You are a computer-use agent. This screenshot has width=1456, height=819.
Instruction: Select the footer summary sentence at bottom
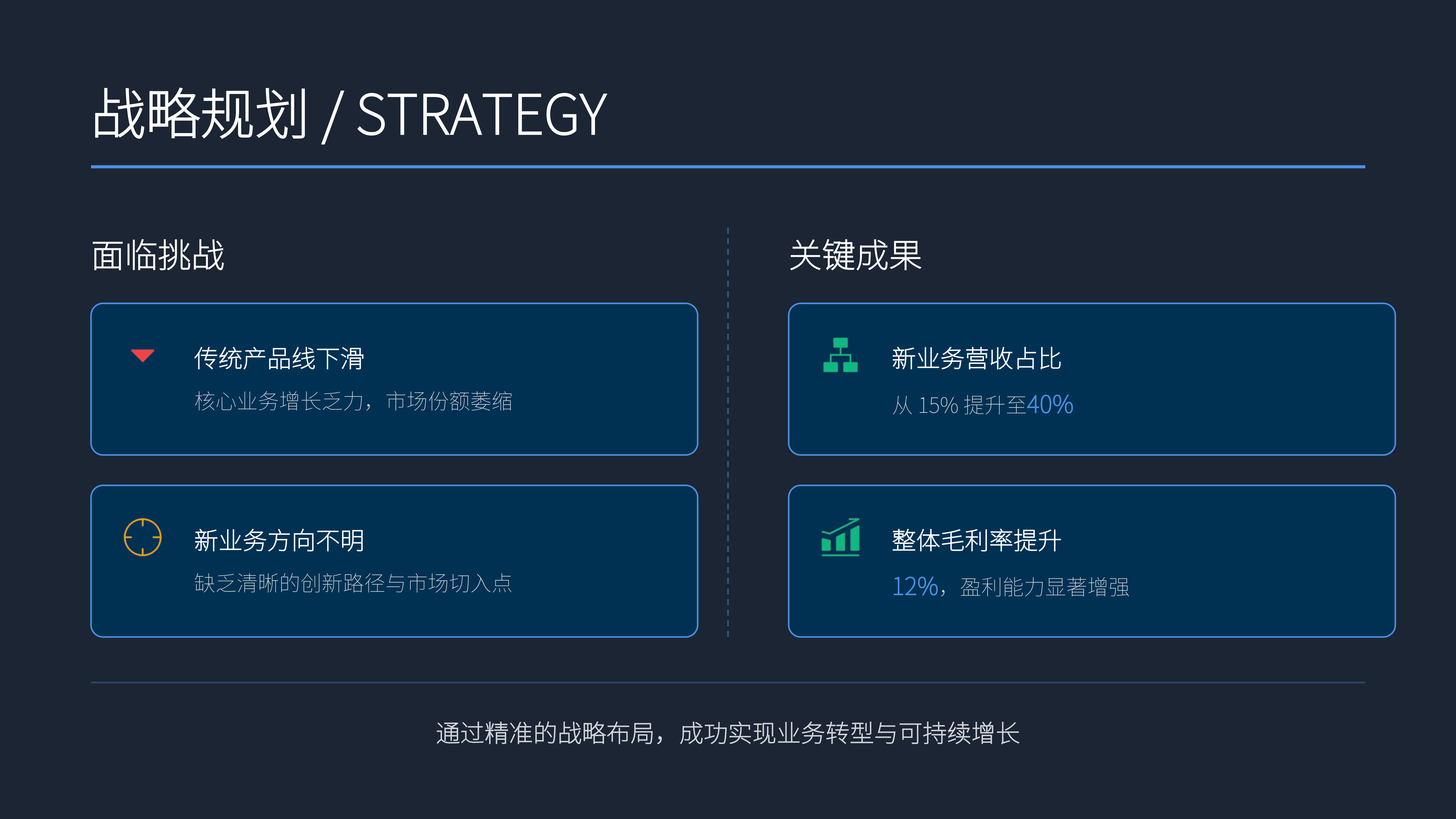[x=728, y=734]
